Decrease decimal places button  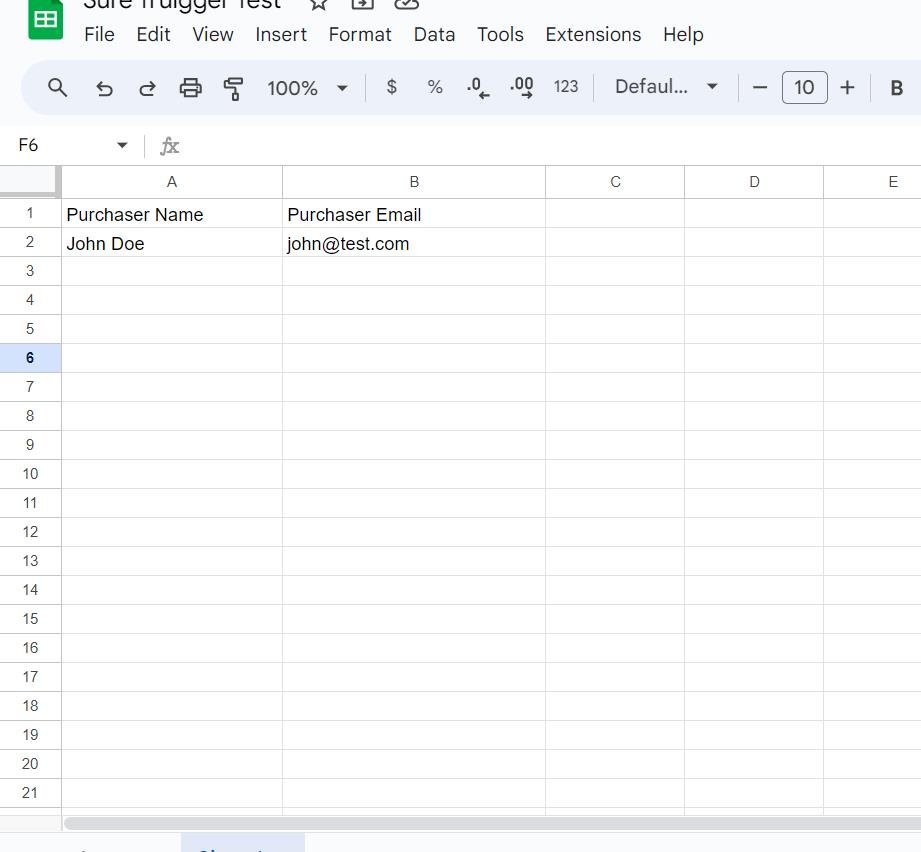click(x=478, y=88)
